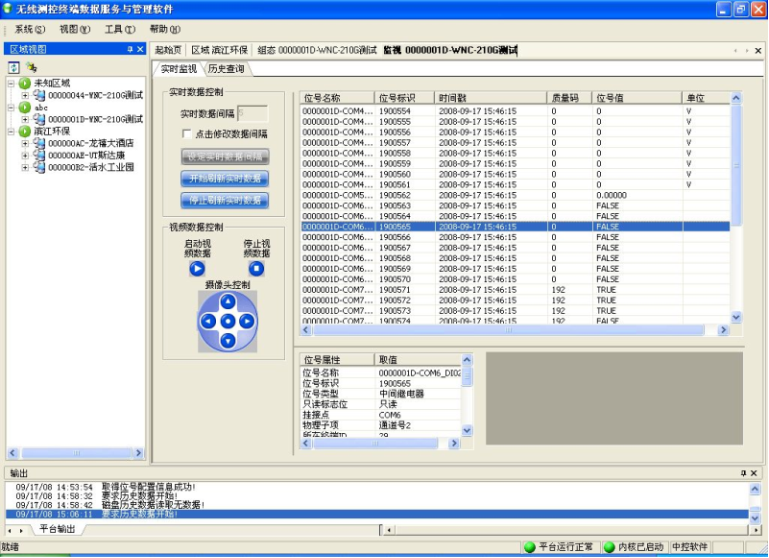The height and width of the screenshot is (558, 769).
Task: Collapse the 未知区域 tree node
Action: pyautogui.click(x=11, y=83)
